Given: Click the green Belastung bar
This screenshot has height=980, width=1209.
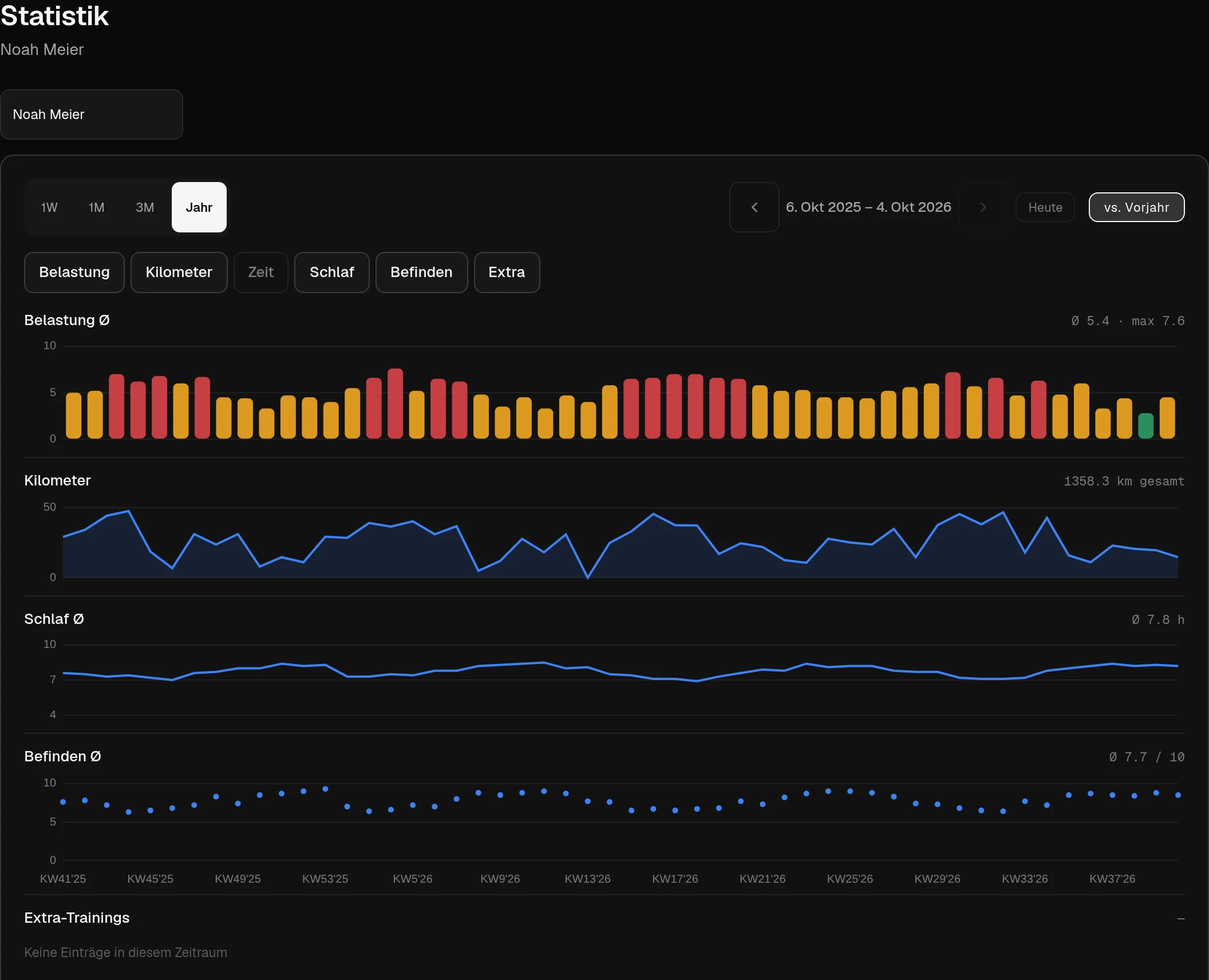Looking at the screenshot, I should click(1145, 426).
